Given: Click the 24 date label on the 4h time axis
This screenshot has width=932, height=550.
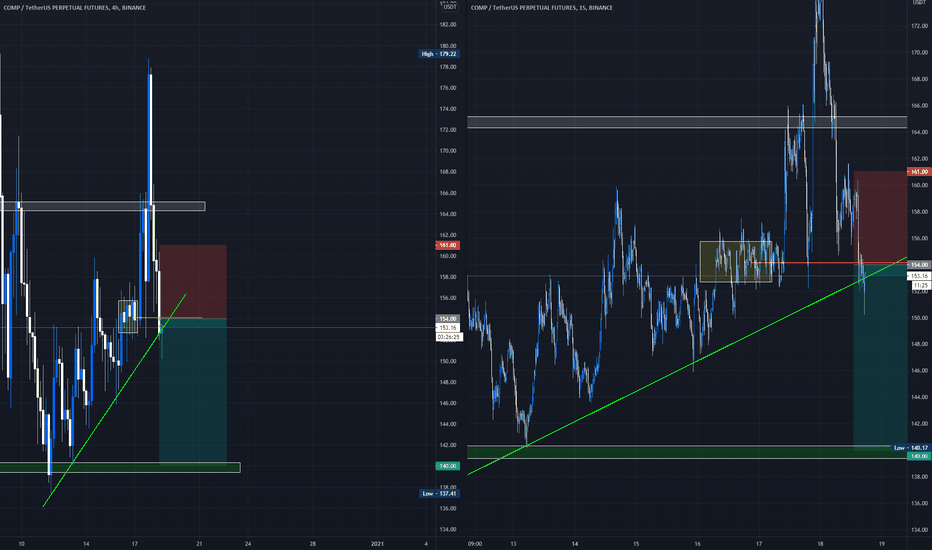Looking at the screenshot, I should [248, 543].
